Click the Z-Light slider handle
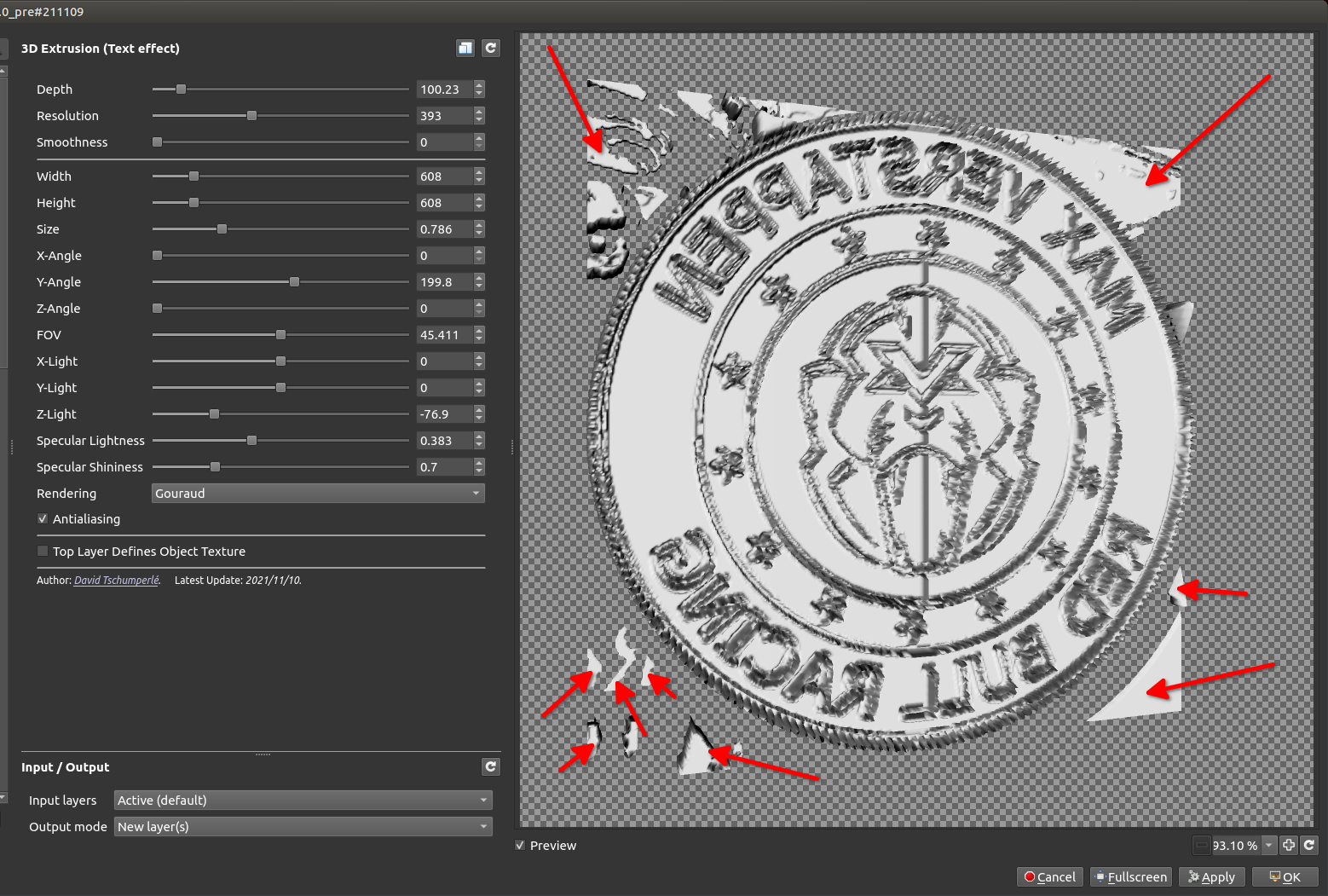The height and width of the screenshot is (896, 1328). tap(214, 414)
